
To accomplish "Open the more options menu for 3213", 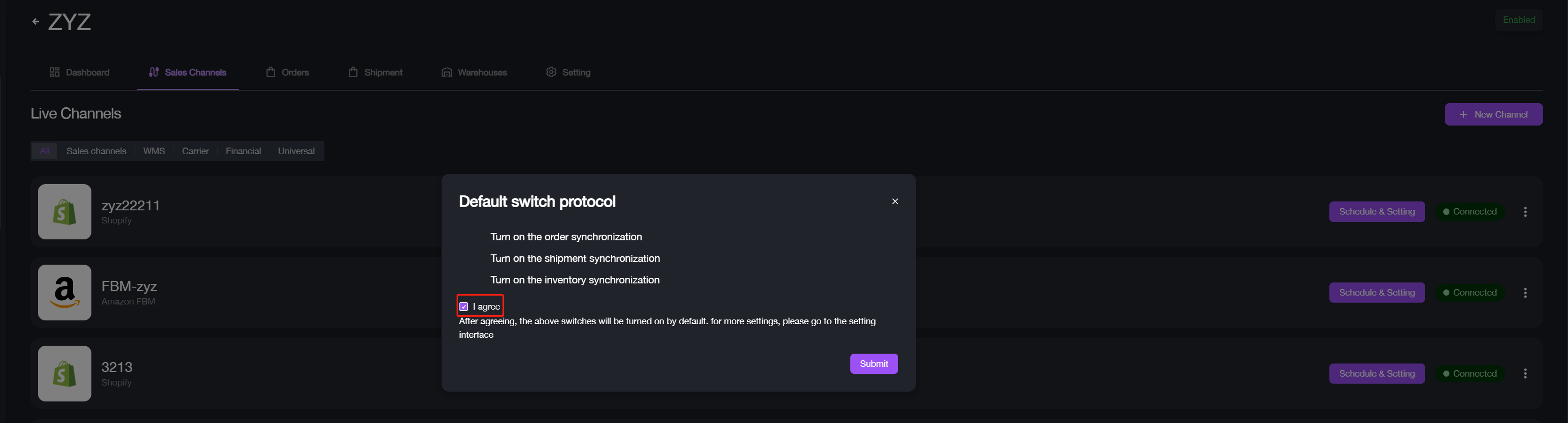I will click(x=1525, y=374).
